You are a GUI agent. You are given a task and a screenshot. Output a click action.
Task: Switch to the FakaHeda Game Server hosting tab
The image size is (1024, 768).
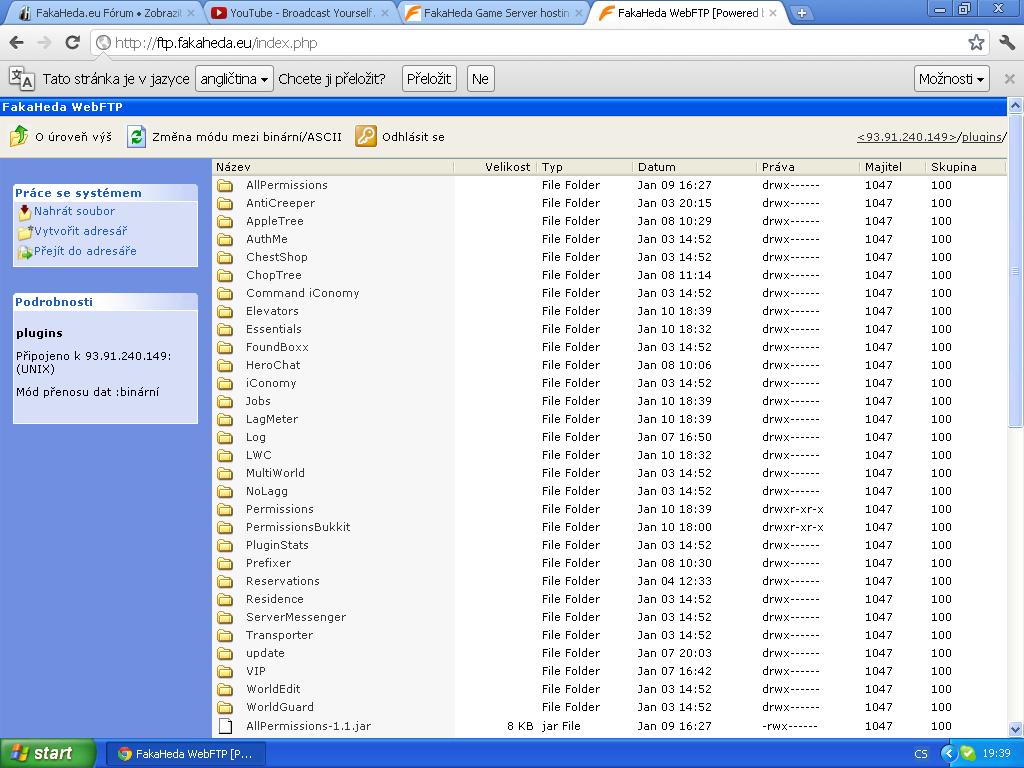pyautogui.click(x=494, y=13)
